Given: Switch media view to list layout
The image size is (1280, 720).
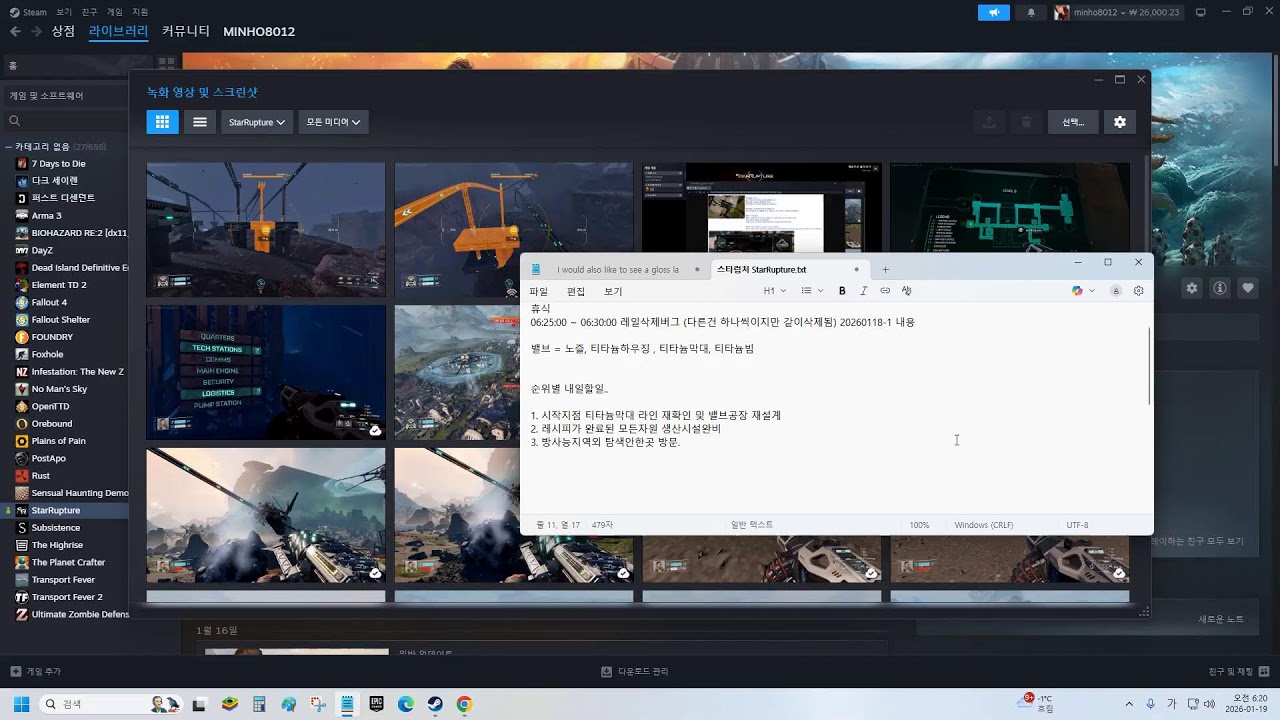Looking at the screenshot, I should pos(200,122).
